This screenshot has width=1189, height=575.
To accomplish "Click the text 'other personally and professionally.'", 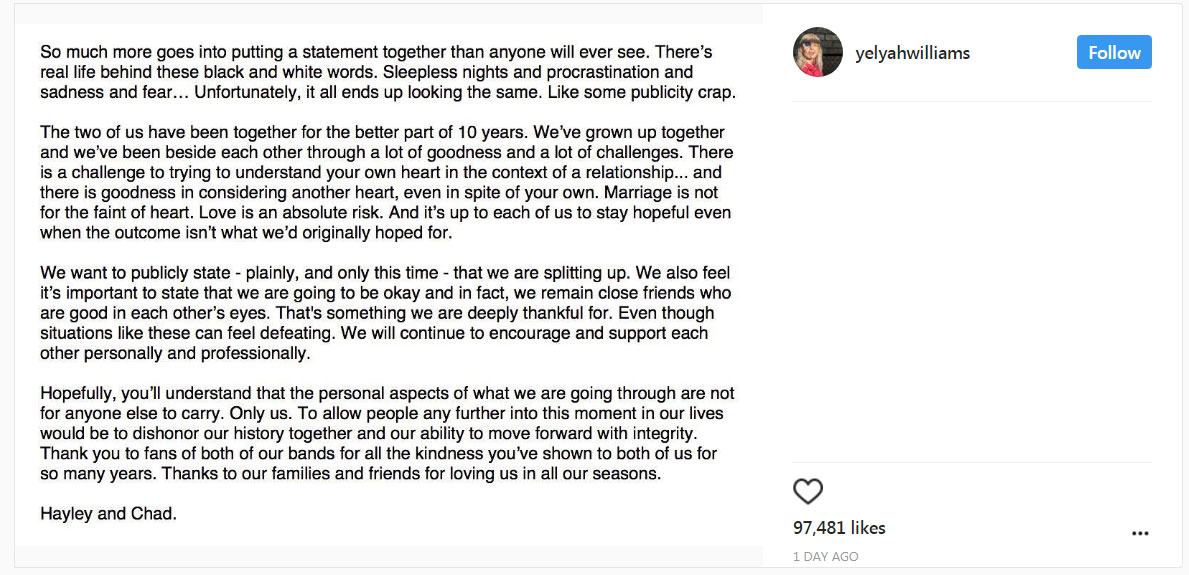I will 175,353.
